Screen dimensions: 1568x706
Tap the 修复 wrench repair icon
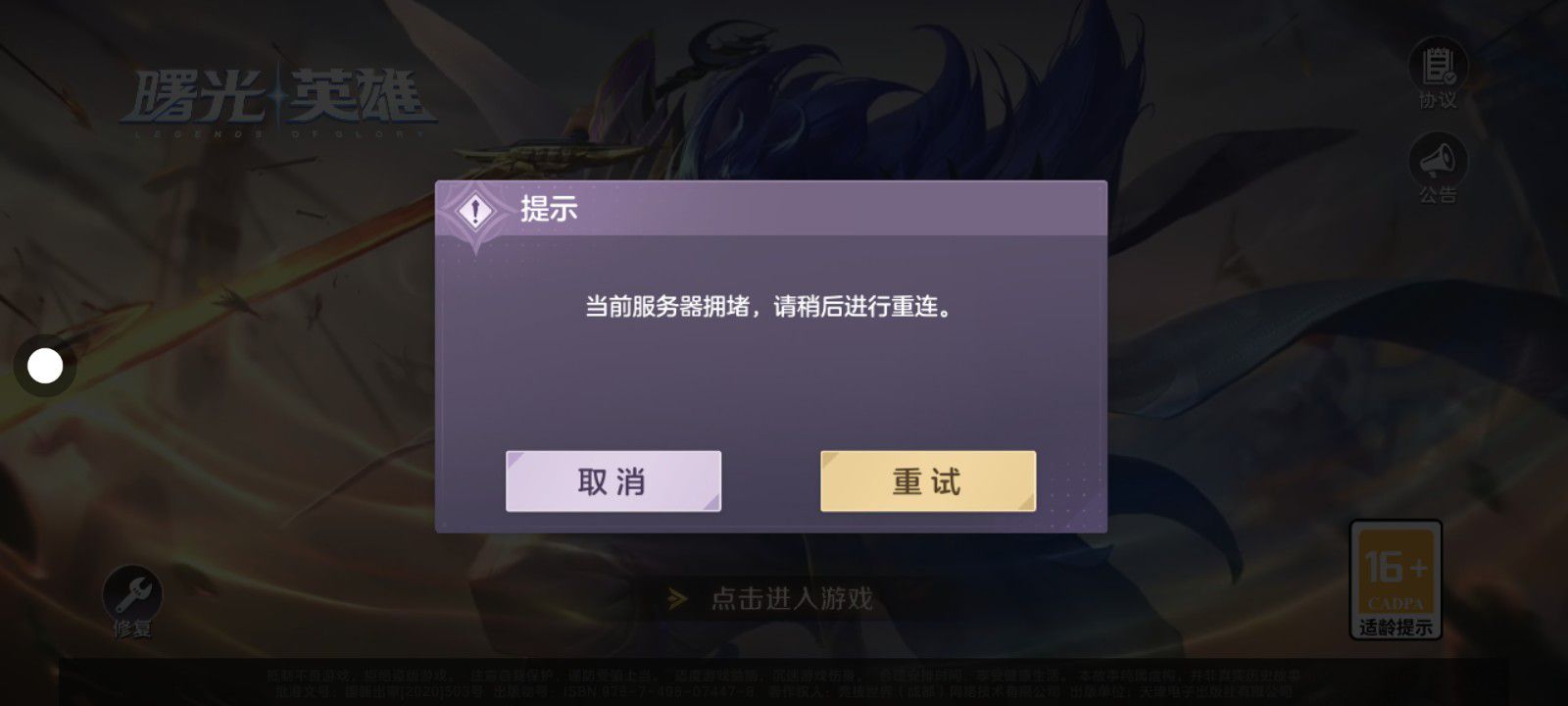(132, 593)
